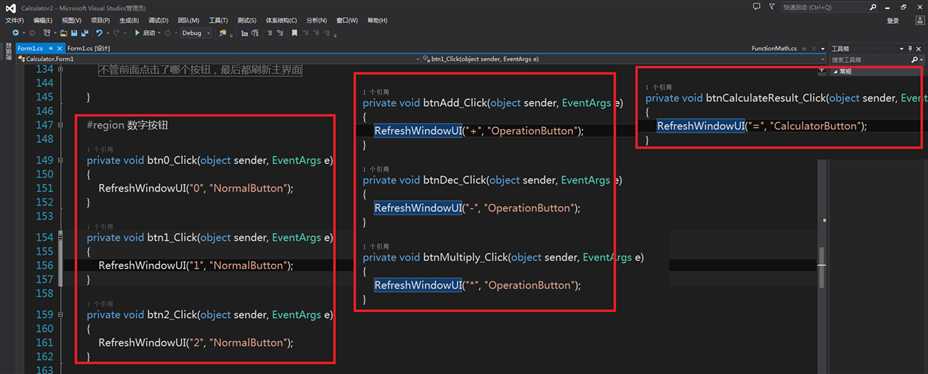Click the btn0_Click method name at line 149
This screenshot has width=928, height=374.
click(x=172, y=160)
